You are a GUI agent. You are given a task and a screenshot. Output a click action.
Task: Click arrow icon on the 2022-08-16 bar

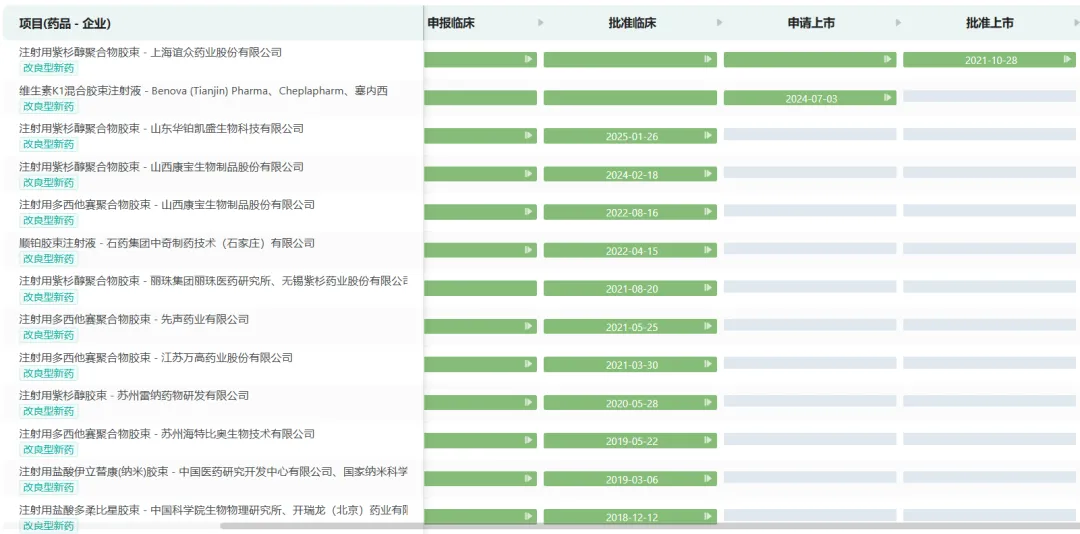[708, 212]
